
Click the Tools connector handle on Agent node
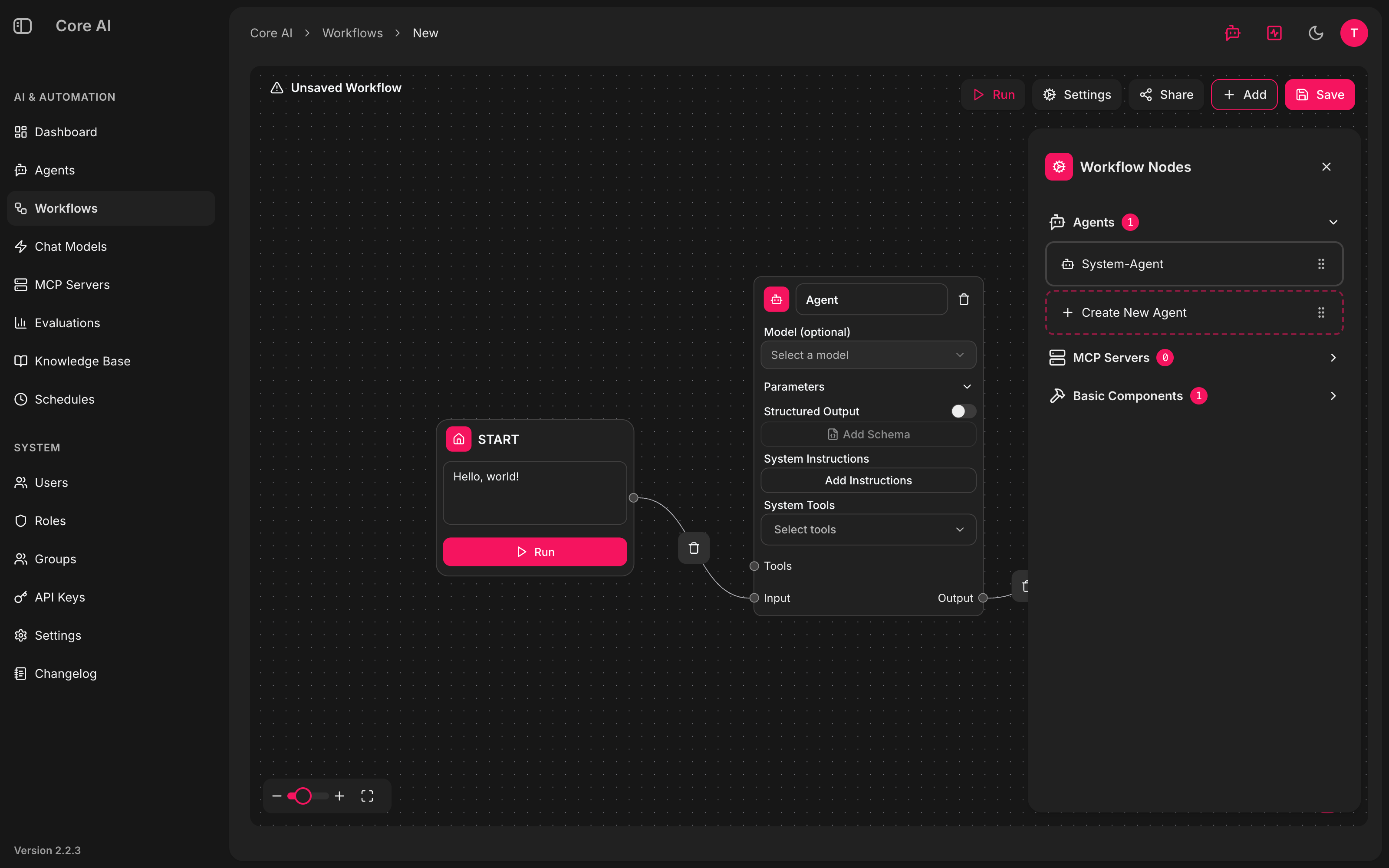(x=754, y=566)
